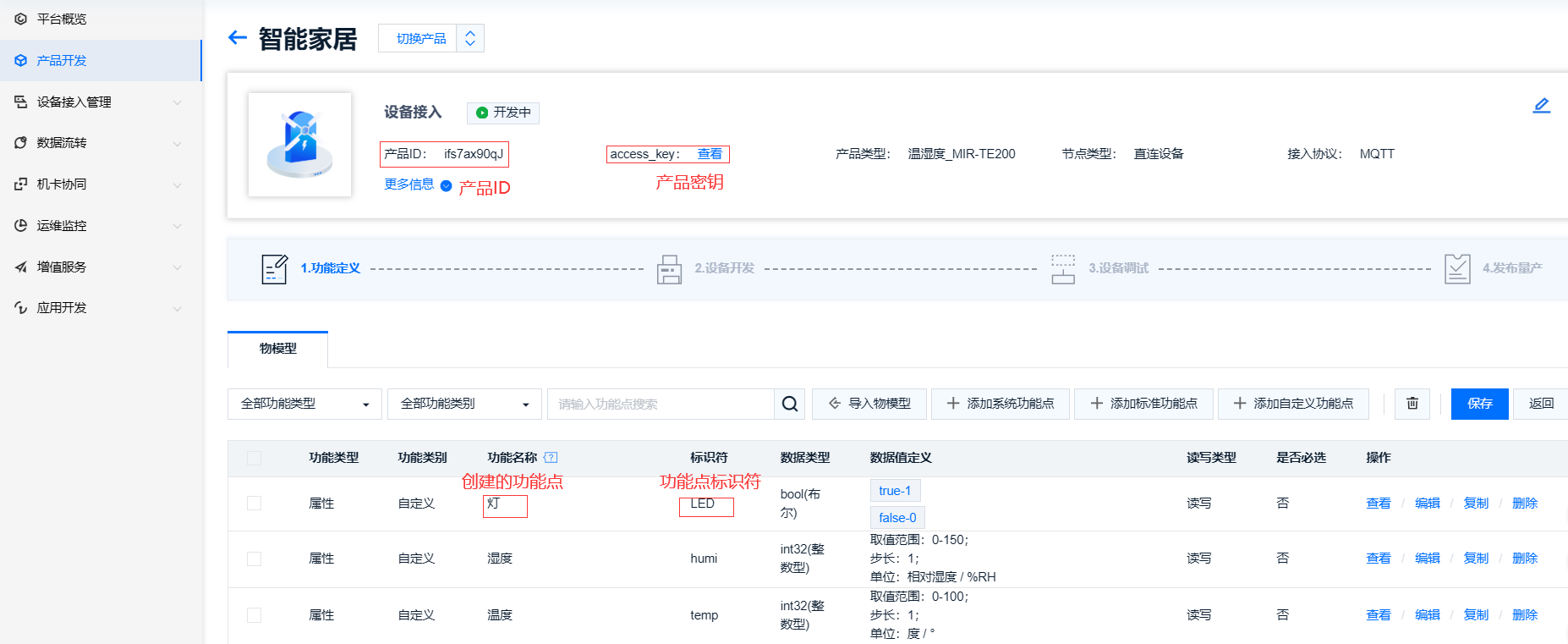Click the product image thumbnail

(299, 145)
